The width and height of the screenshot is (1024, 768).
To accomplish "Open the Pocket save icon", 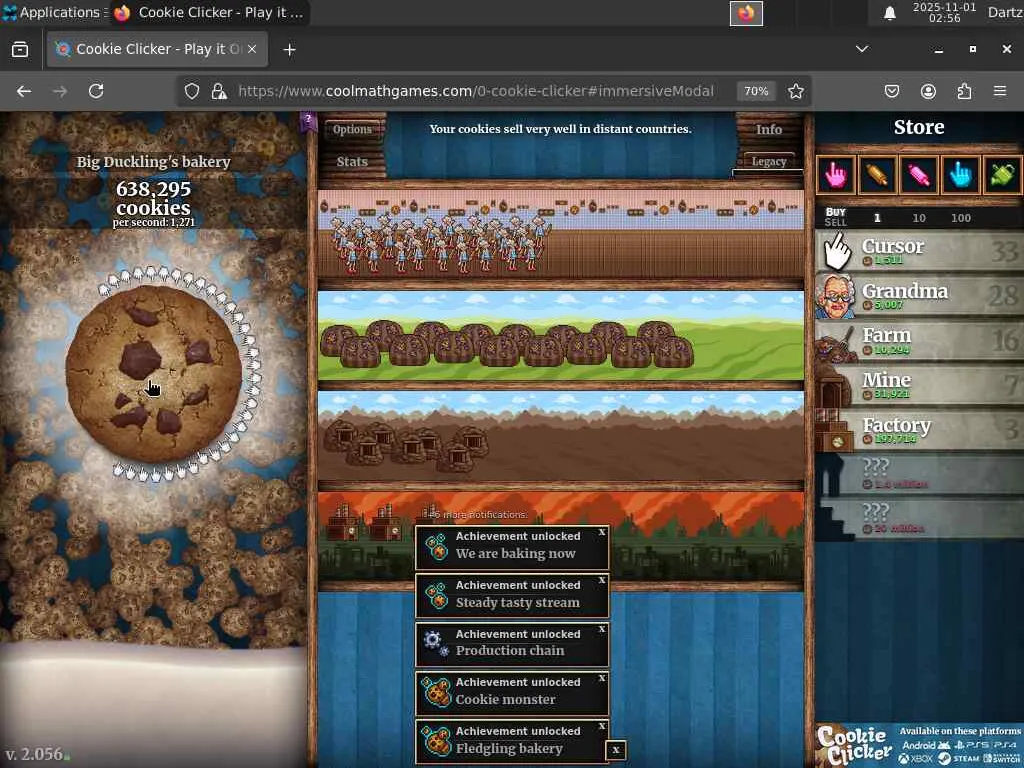I will pyautogui.click(x=891, y=91).
